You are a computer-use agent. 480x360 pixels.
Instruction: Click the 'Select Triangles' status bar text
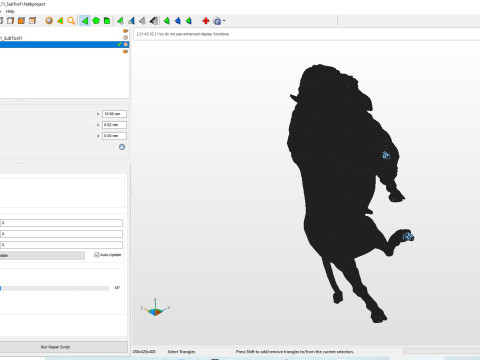[181, 352]
